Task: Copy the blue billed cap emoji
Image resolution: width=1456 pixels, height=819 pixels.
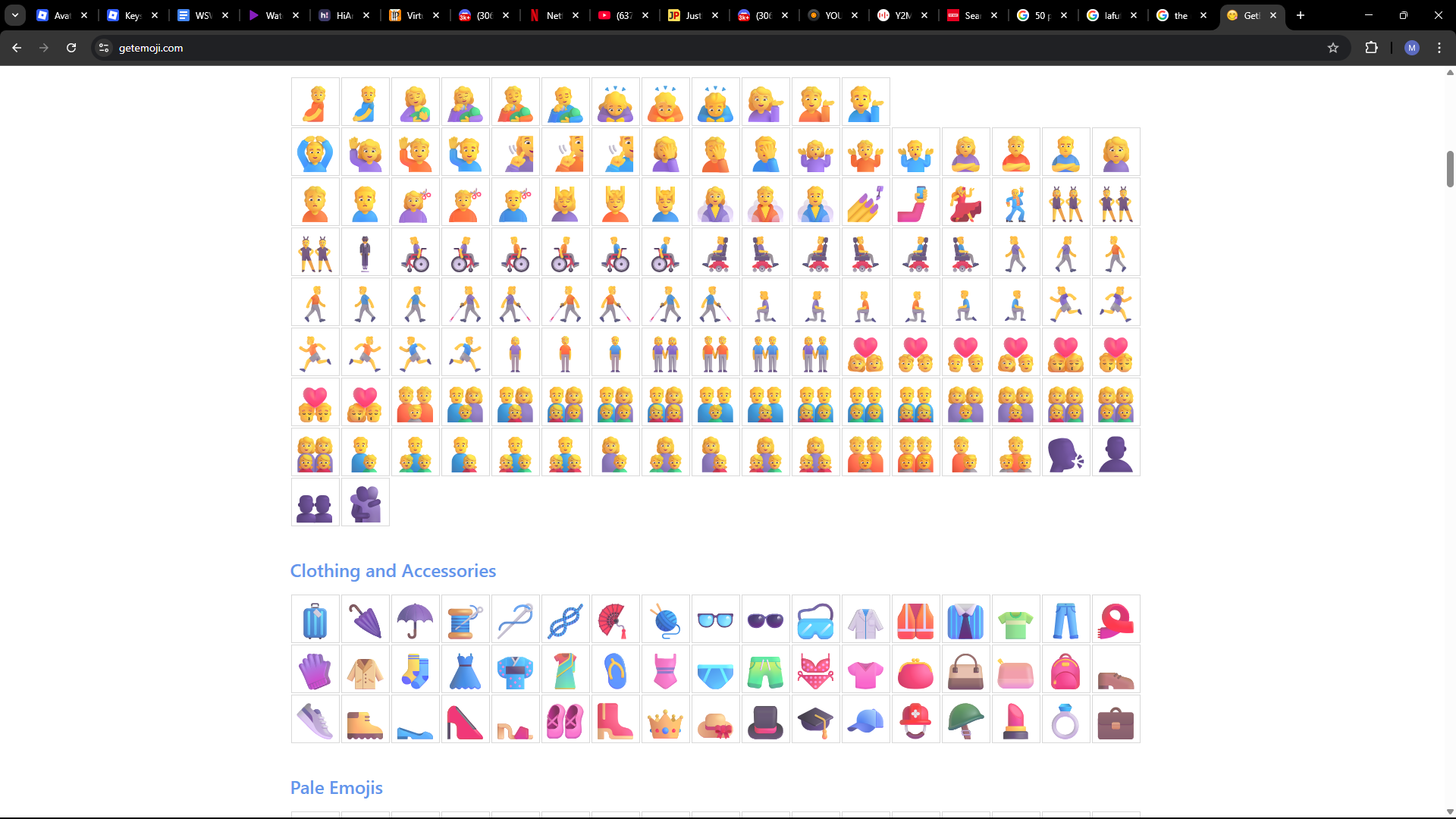Action: click(x=866, y=720)
